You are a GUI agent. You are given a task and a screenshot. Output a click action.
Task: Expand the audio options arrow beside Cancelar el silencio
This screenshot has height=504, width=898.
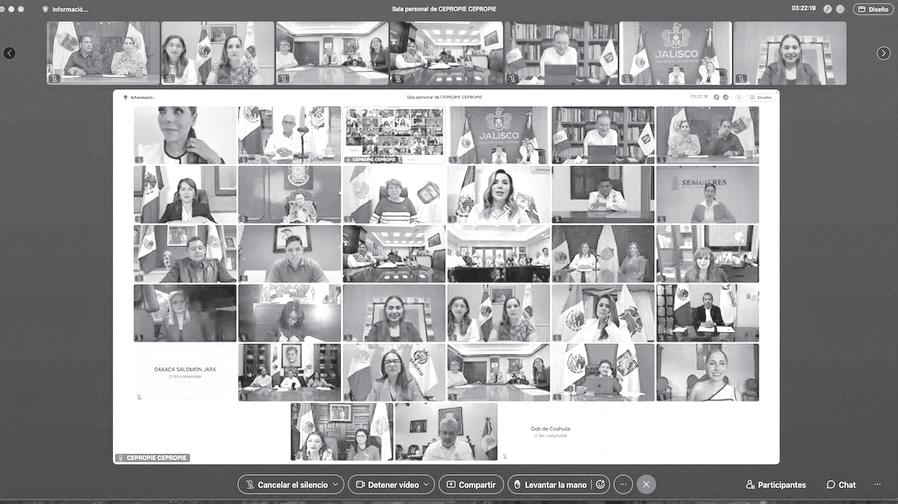[336, 485]
